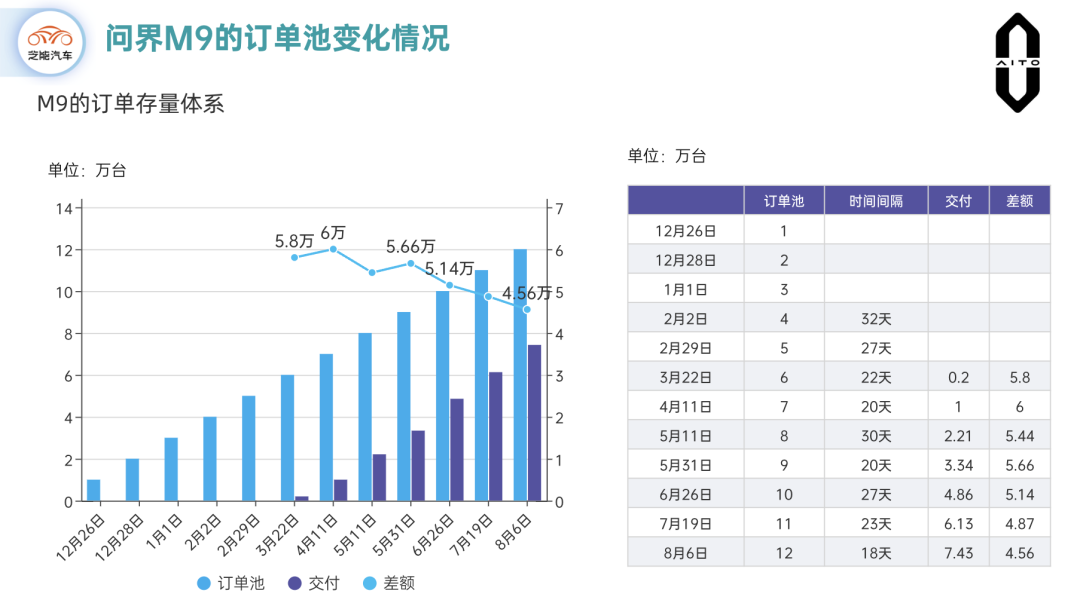
Task: Click the 订单池 legend dot
Action: tap(204, 583)
